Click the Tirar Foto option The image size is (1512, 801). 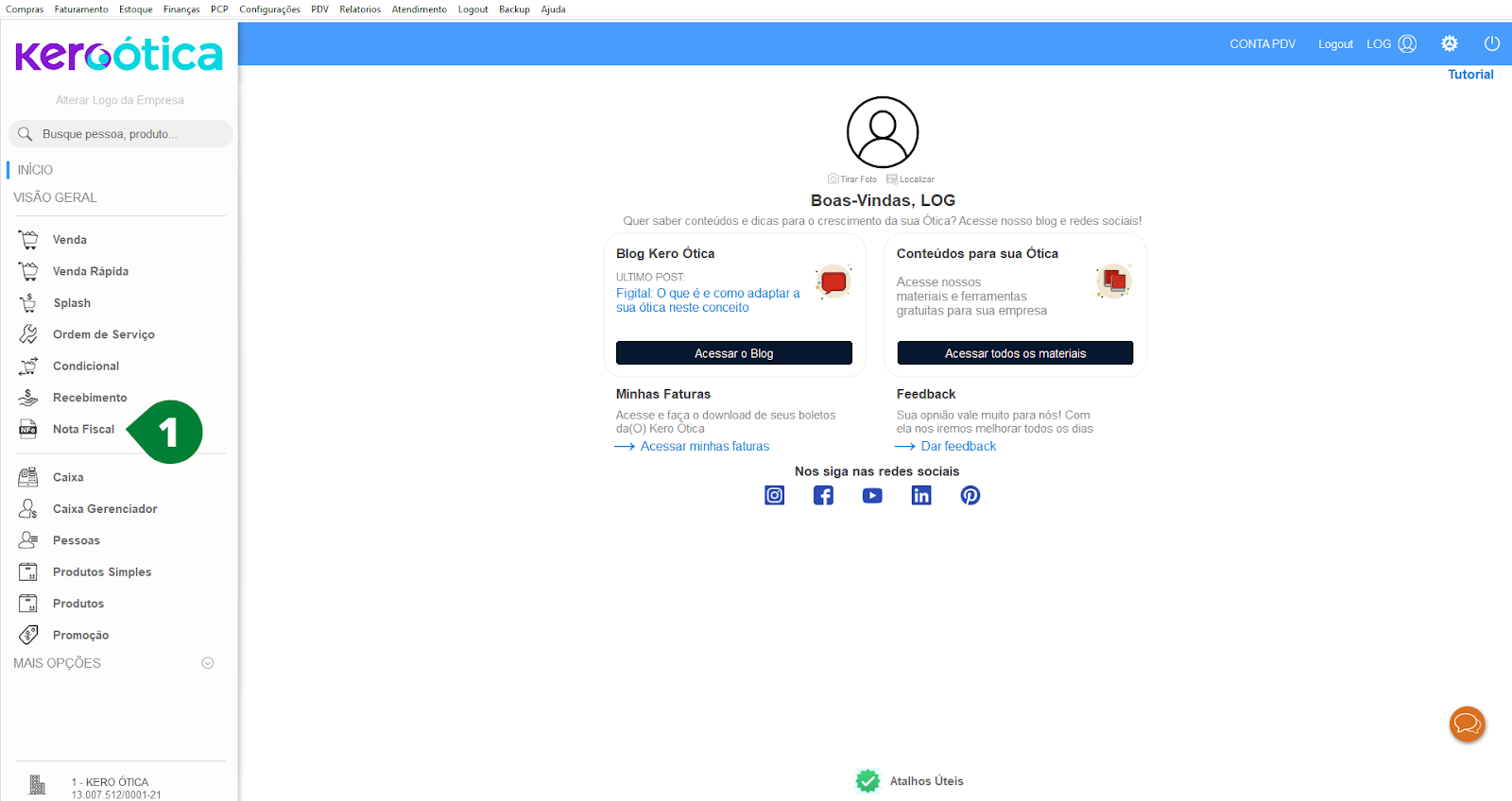pos(852,179)
